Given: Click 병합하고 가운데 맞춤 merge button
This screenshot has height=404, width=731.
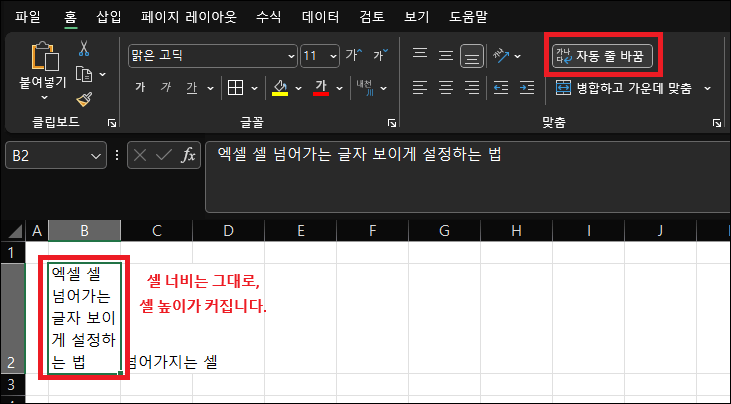Looking at the screenshot, I should point(623,88).
